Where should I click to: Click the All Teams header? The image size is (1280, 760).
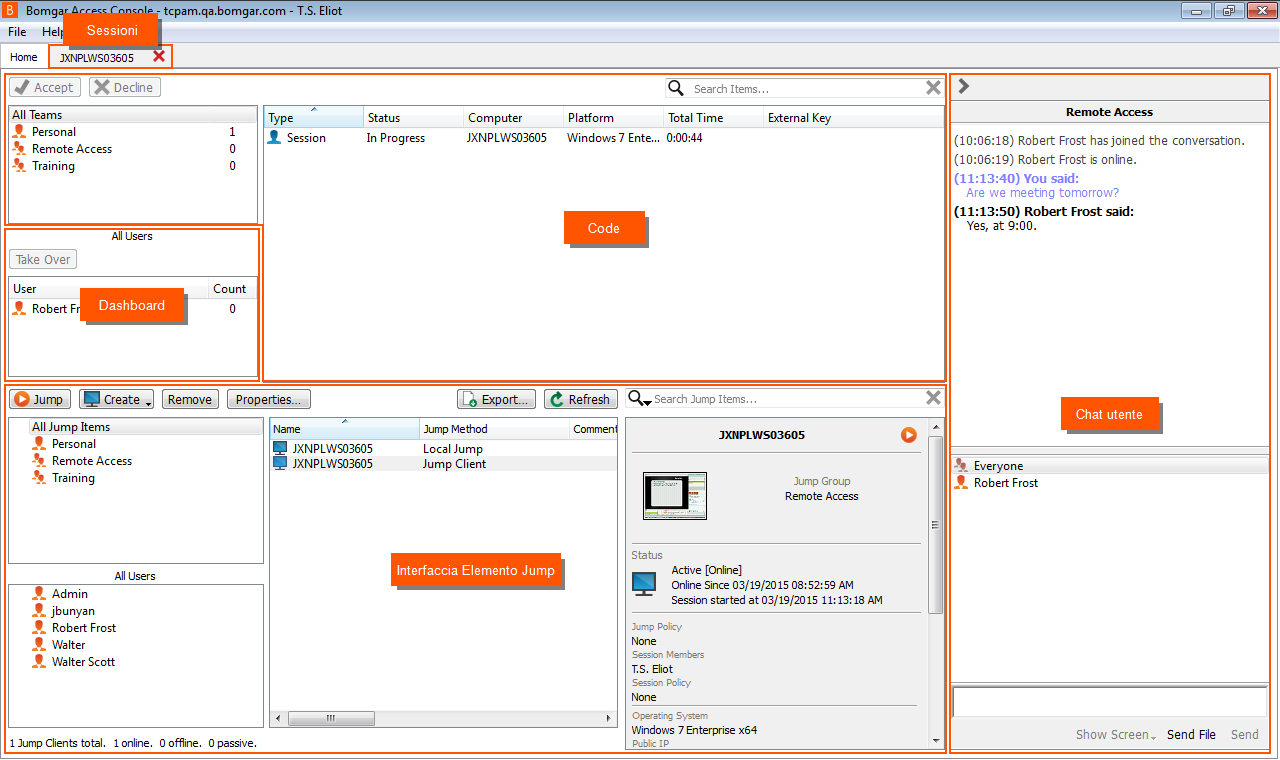(x=133, y=115)
